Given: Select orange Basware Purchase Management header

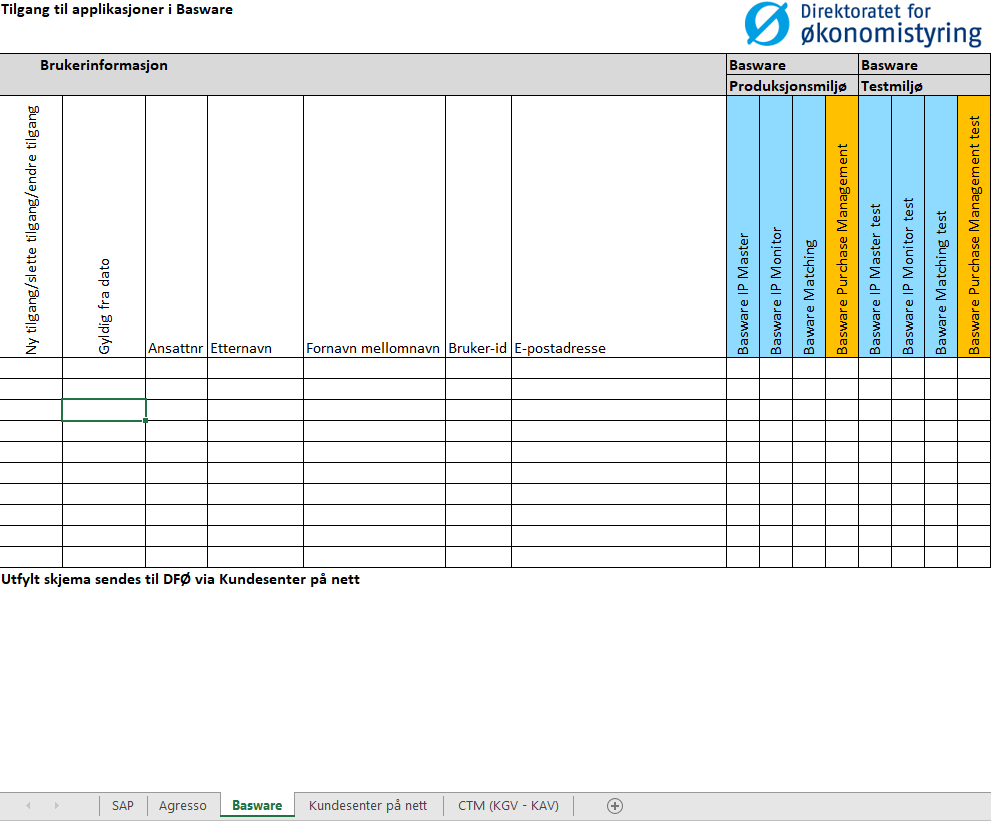Looking at the screenshot, I should coord(842,227).
